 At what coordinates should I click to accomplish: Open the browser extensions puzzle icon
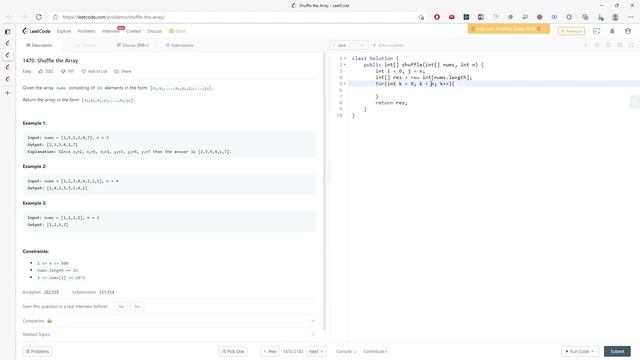coord(569,17)
